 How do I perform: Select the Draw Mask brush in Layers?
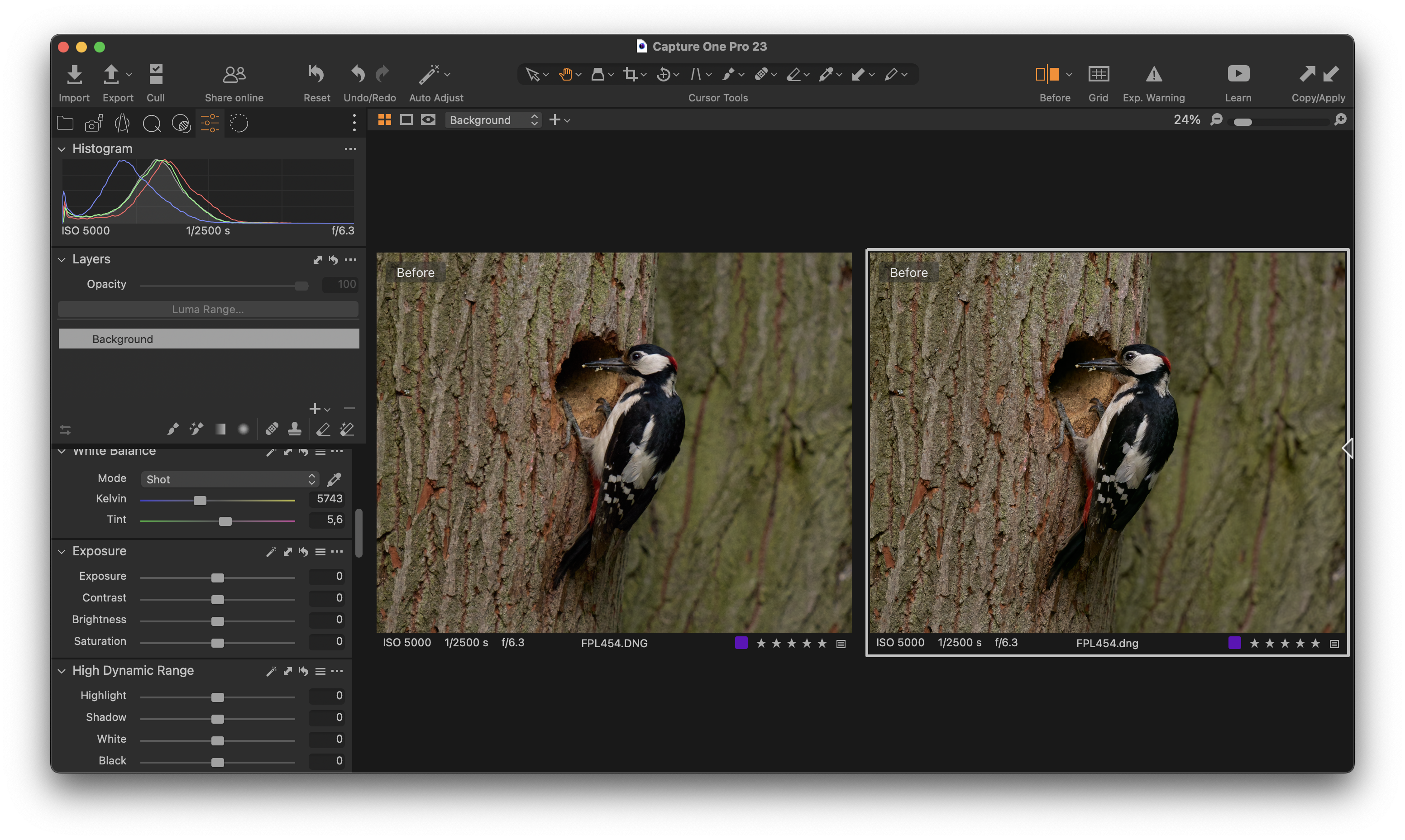(172, 429)
